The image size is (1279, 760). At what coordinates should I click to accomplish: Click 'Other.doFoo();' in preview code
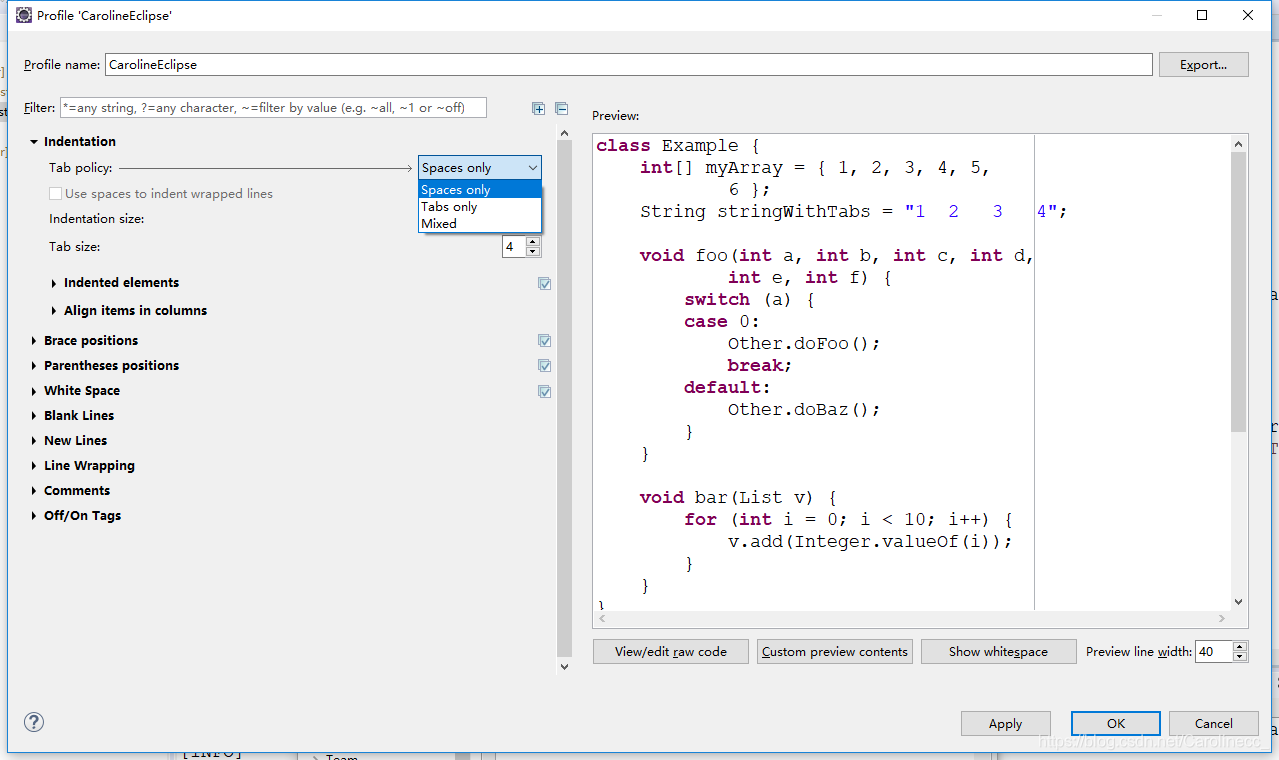pyautogui.click(x=803, y=344)
